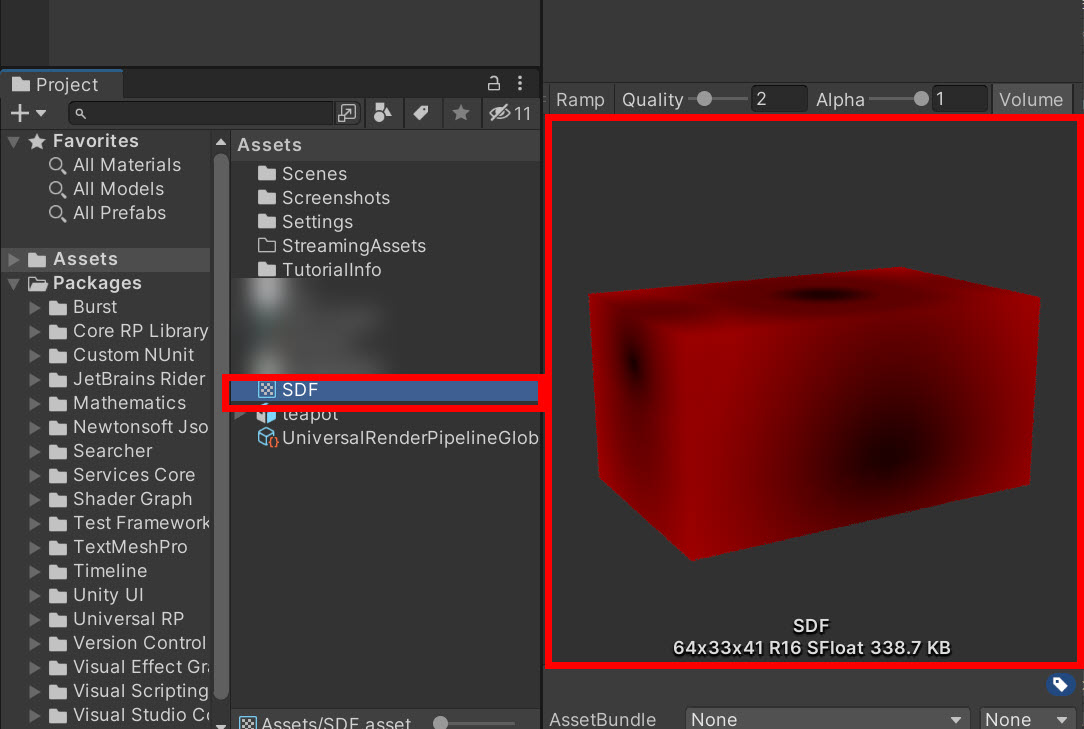The width and height of the screenshot is (1084, 729).
Task: Select the Project tab
Action: (62, 84)
